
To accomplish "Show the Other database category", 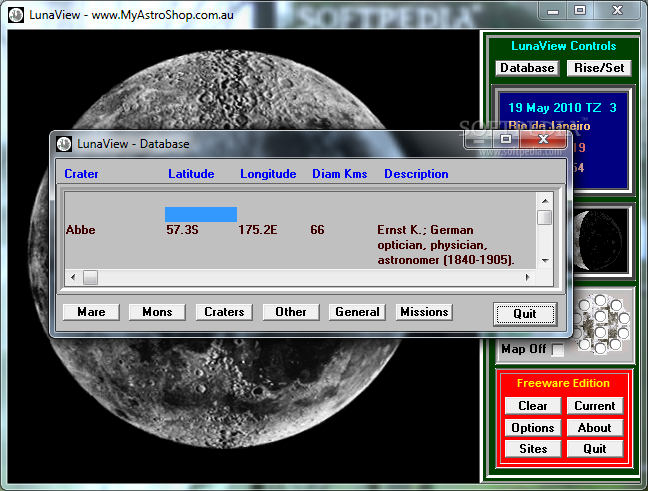I will 291,312.
